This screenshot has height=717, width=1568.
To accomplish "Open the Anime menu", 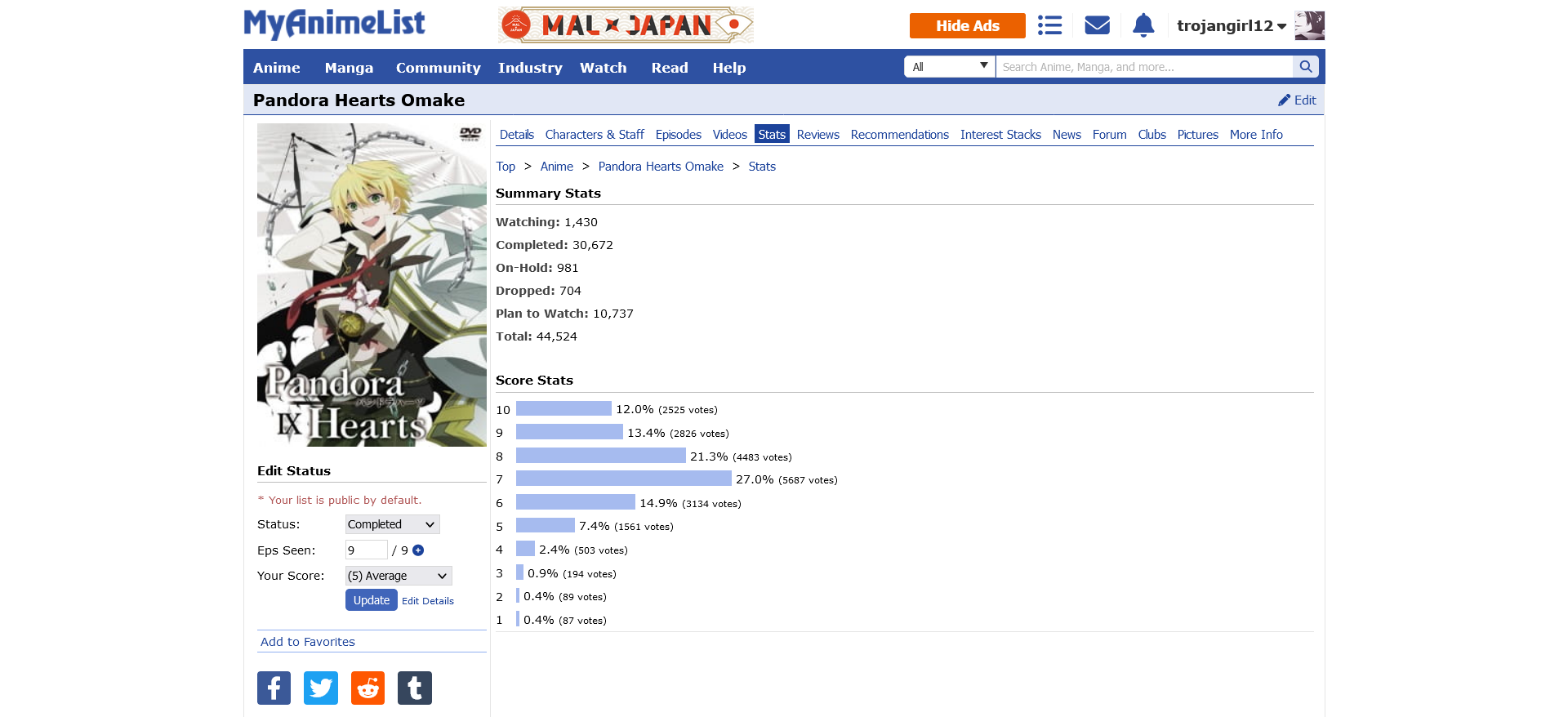I will tap(276, 68).
